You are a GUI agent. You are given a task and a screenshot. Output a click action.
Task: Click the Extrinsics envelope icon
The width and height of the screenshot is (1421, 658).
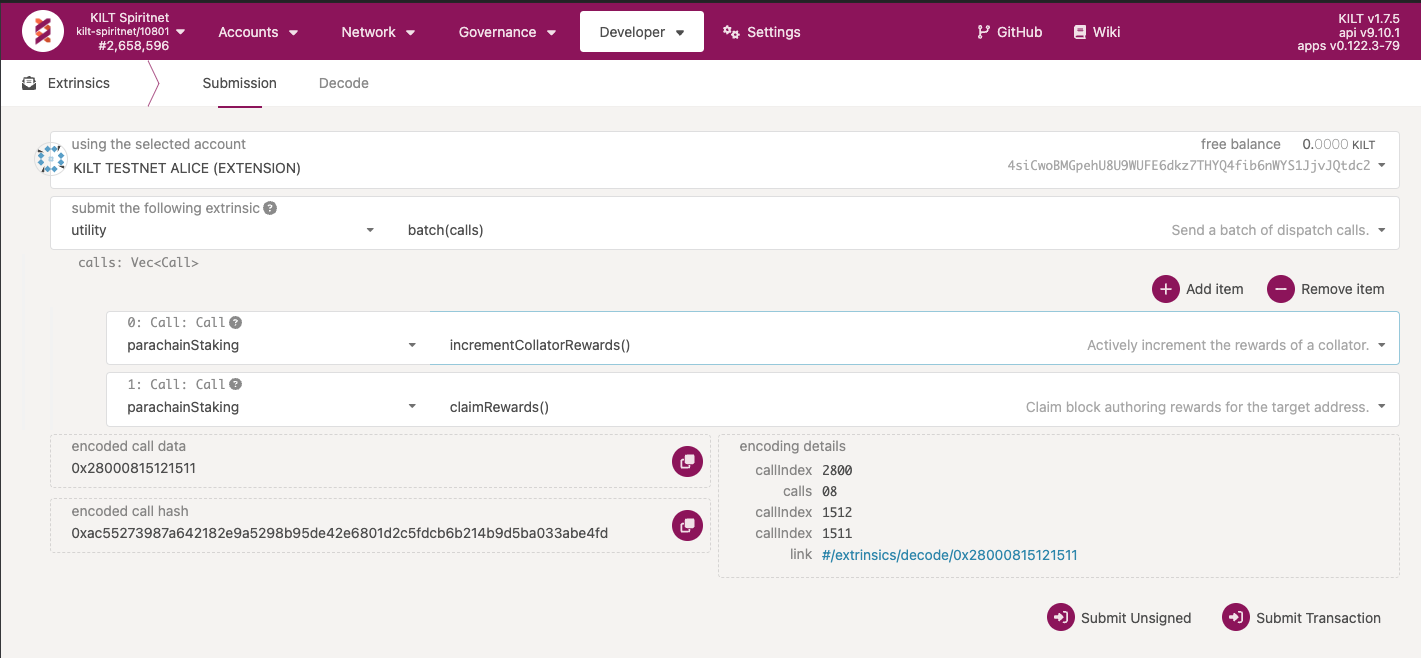30,83
